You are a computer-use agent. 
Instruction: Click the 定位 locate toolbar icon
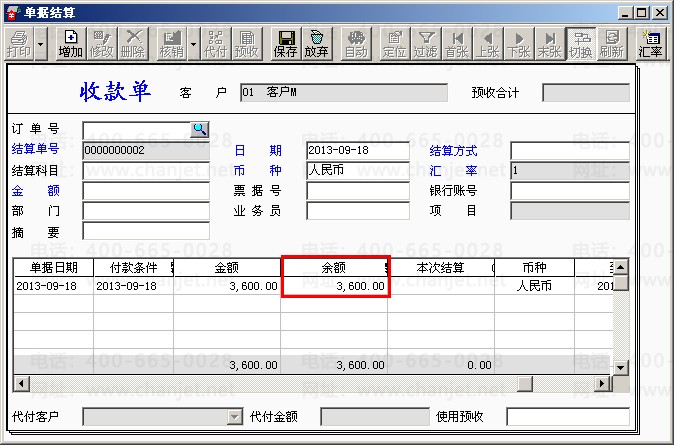click(395, 44)
